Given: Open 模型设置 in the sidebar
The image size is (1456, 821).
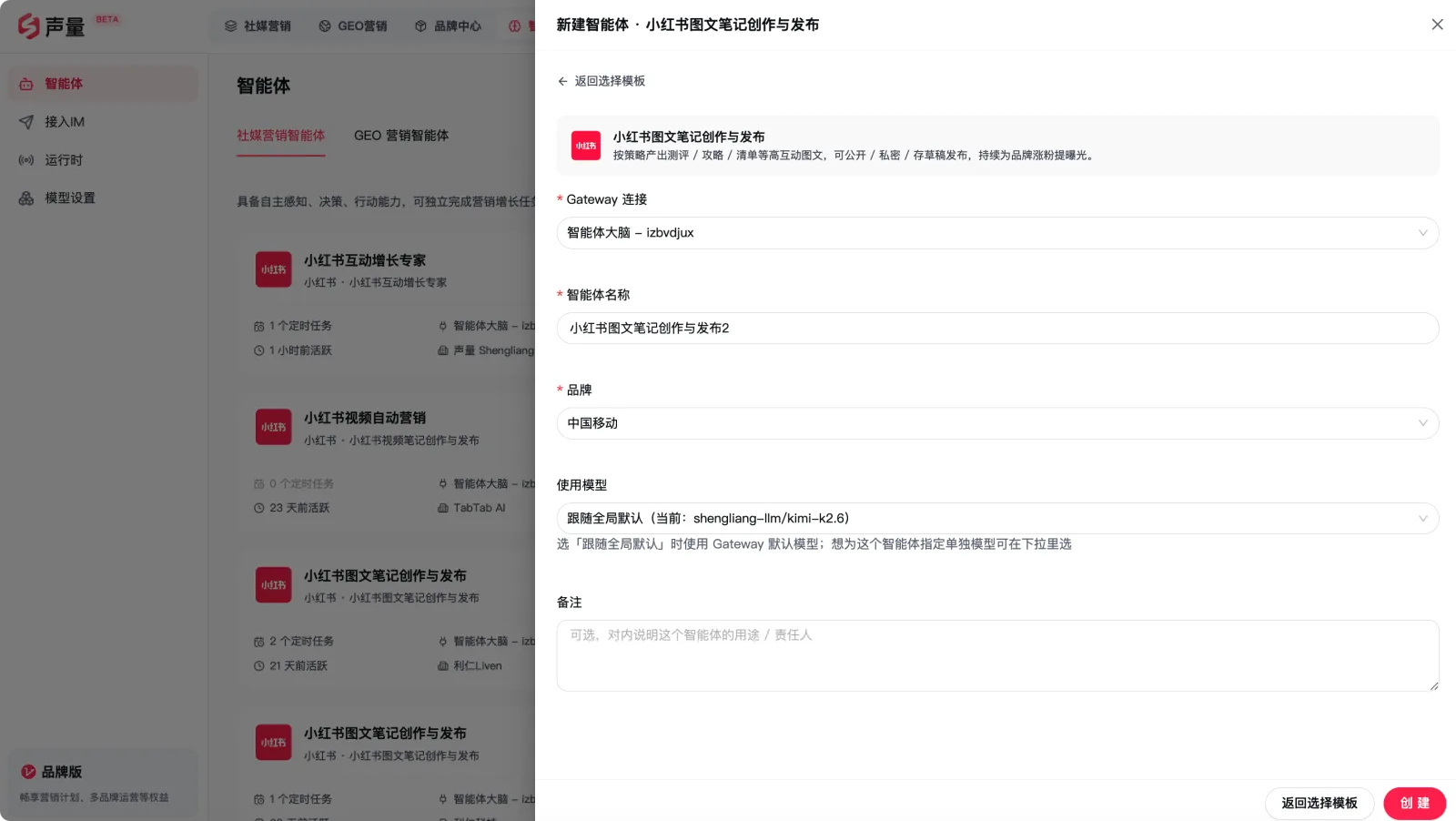Looking at the screenshot, I should coord(103,198).
